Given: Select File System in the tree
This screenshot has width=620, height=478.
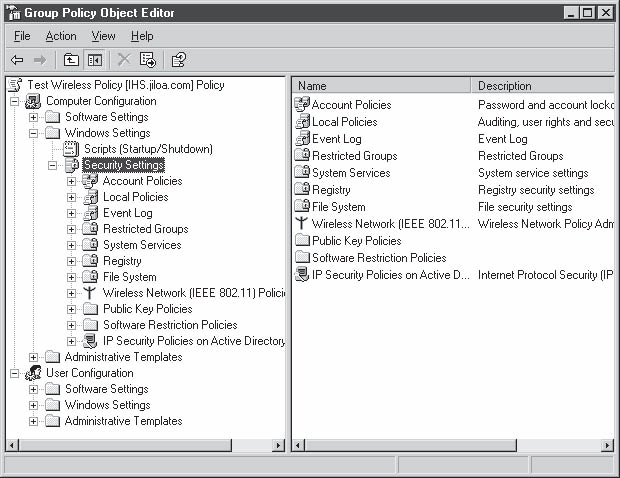Looking at the screenshot, I should click(130, 277).
